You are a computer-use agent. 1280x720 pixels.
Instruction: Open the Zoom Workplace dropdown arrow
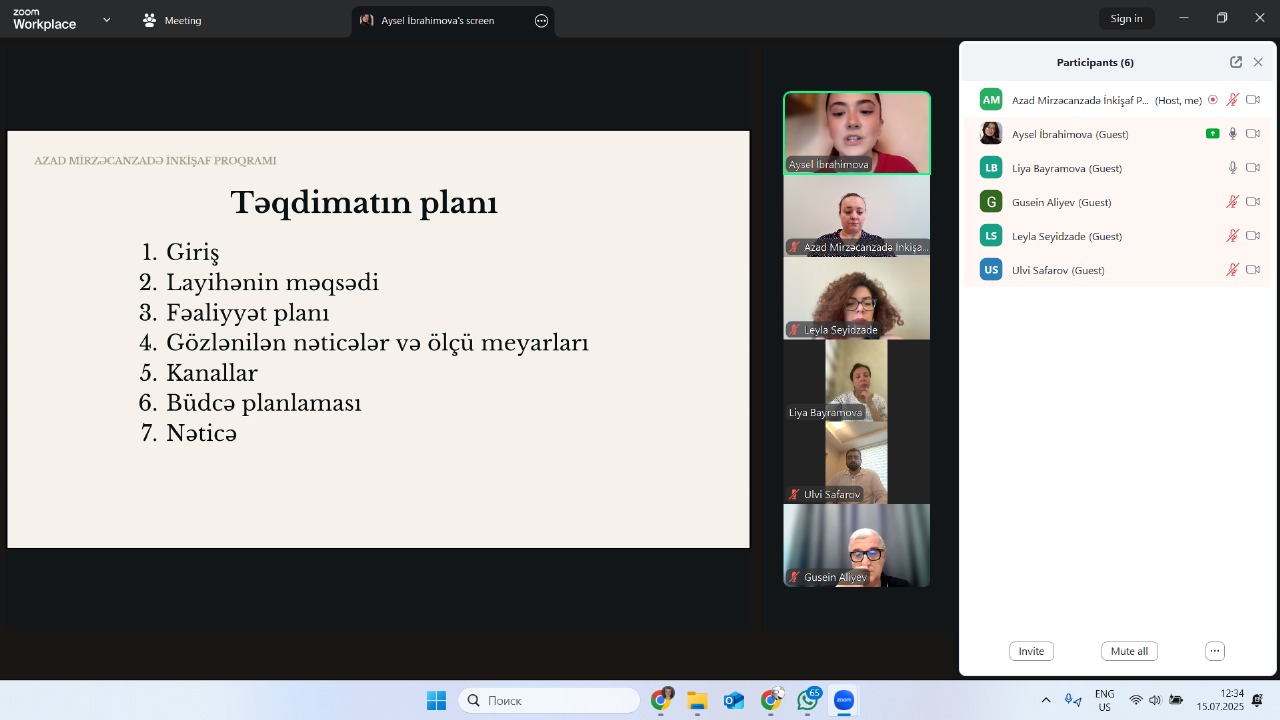pos(107,20)
